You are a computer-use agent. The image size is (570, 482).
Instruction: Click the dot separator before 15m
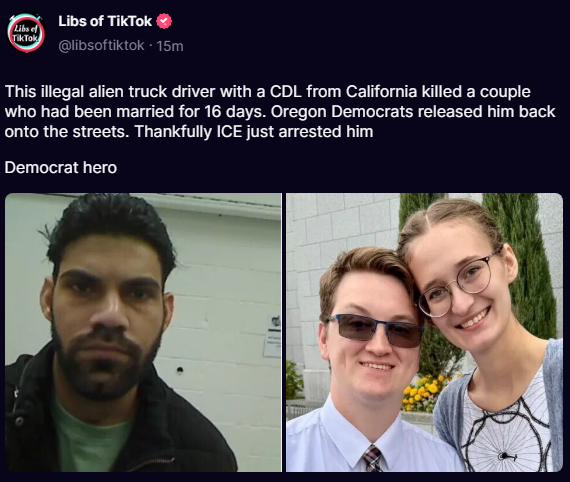tap(150, 46)
